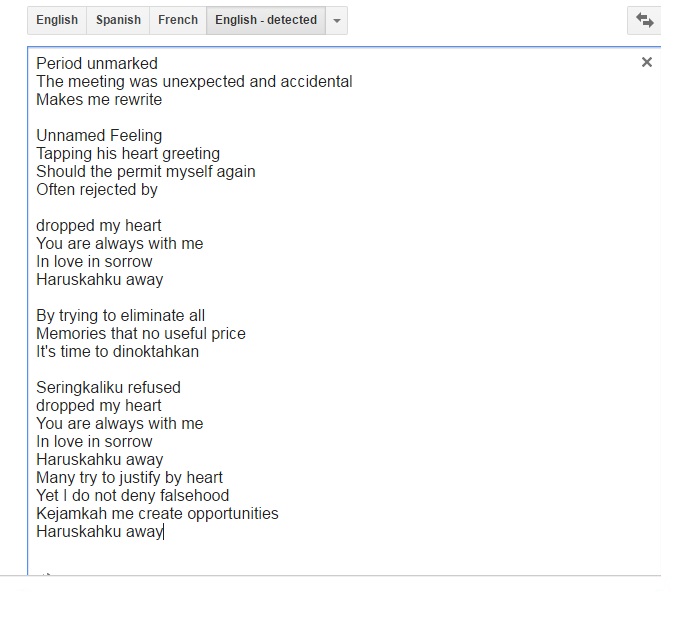Place cursor in 'Seringkaliku refused' line
The image size is (677, 636).
coord(108,388)
